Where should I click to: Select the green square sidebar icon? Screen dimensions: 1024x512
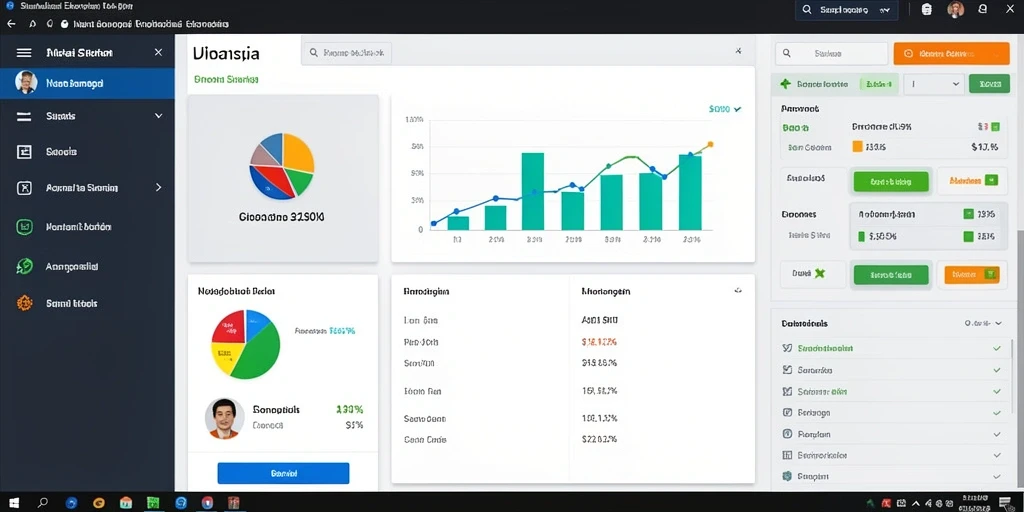[x=24, y=227]
